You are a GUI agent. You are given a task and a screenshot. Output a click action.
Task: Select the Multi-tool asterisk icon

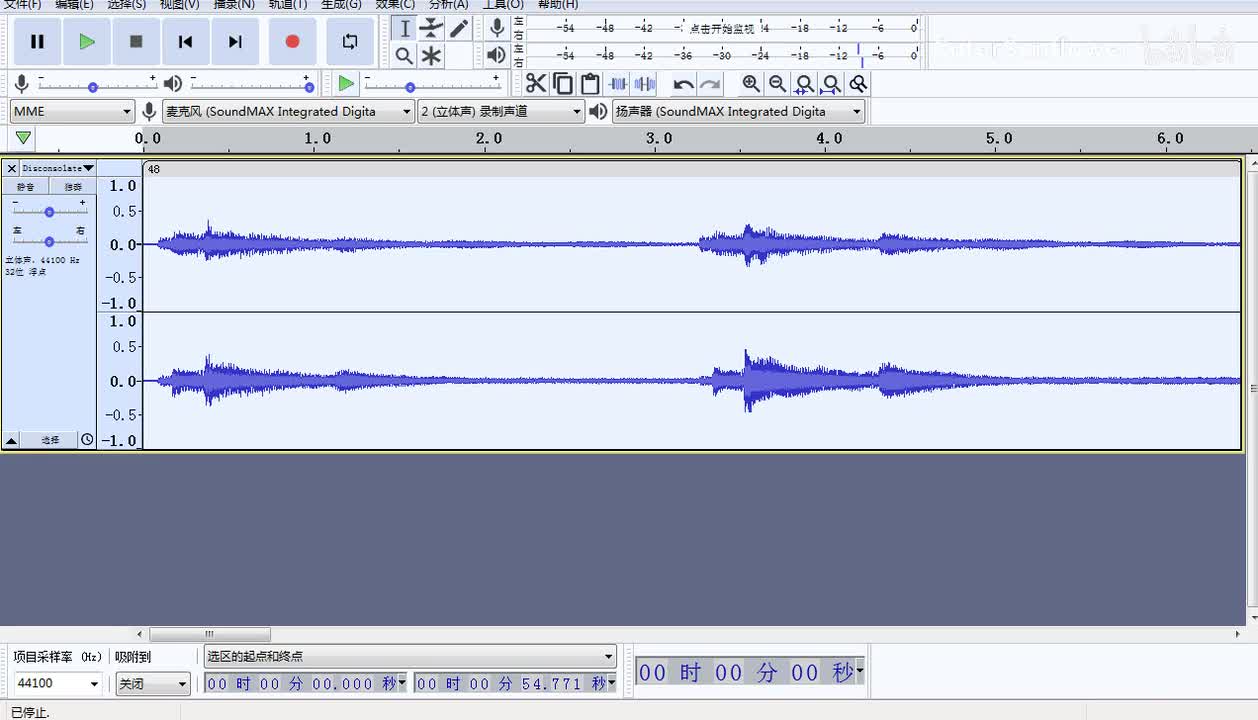coord(431,56)
